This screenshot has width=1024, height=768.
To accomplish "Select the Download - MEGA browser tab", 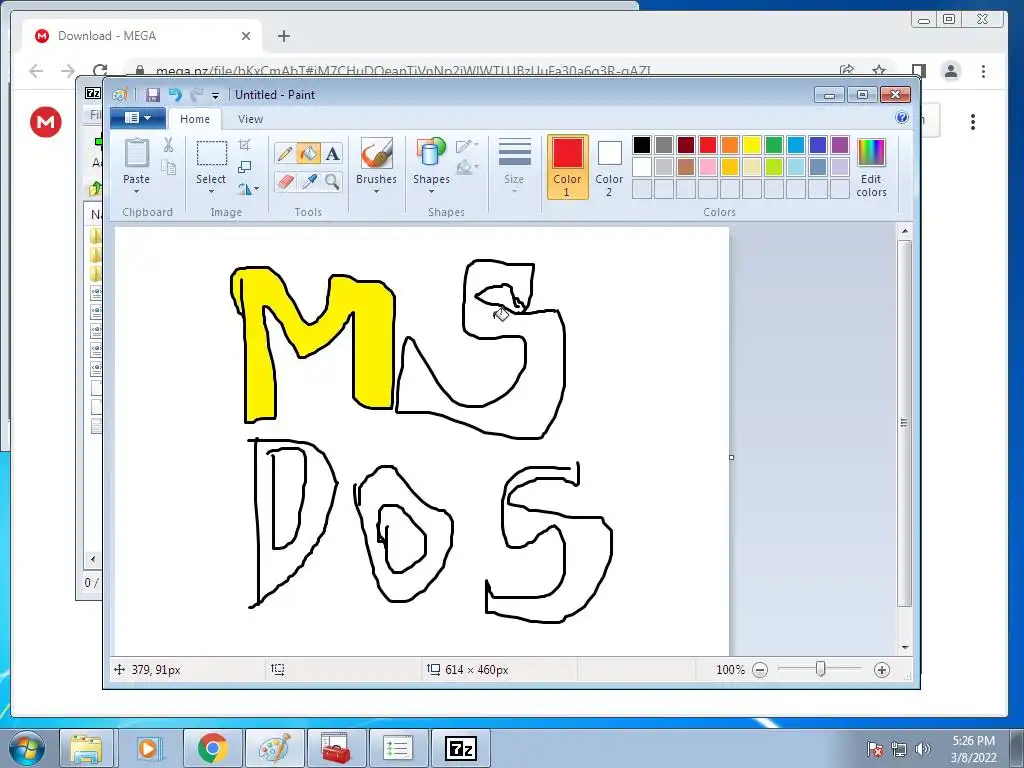I will (142, 36).
